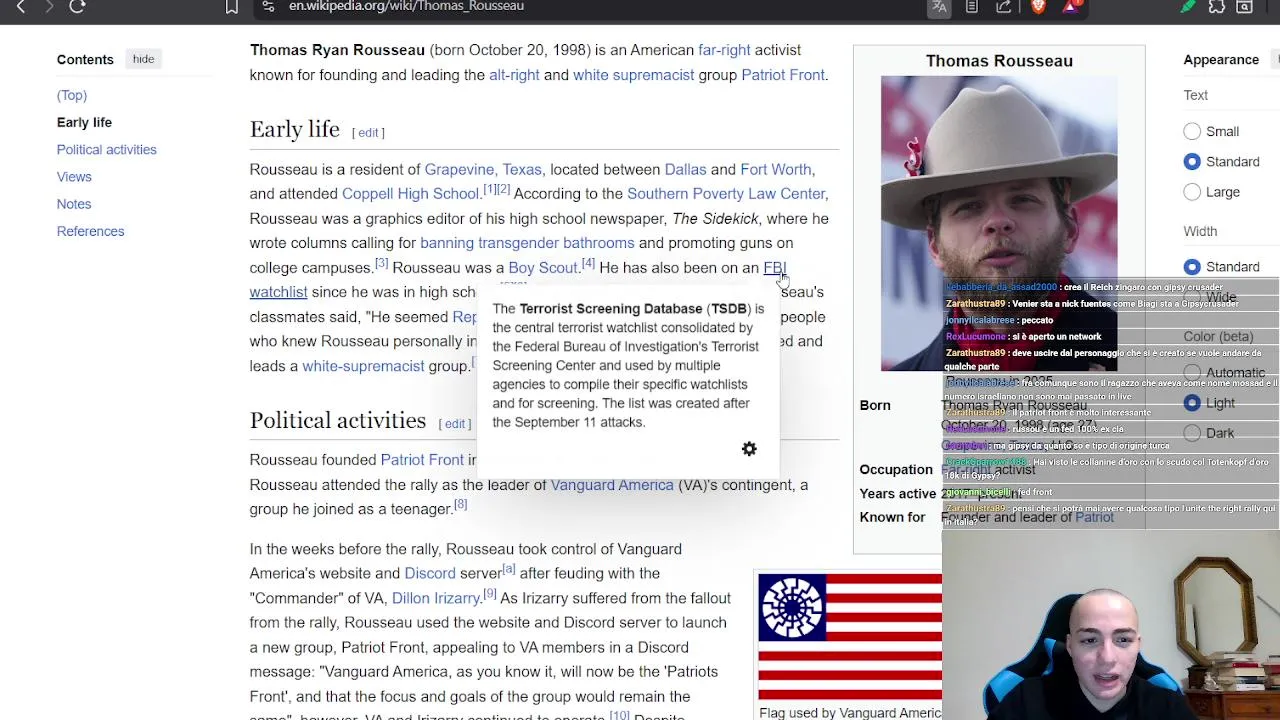Viewport: 1280px width, 720px height.
Task: Select Automatic color mode radio
Action: 1192,372
